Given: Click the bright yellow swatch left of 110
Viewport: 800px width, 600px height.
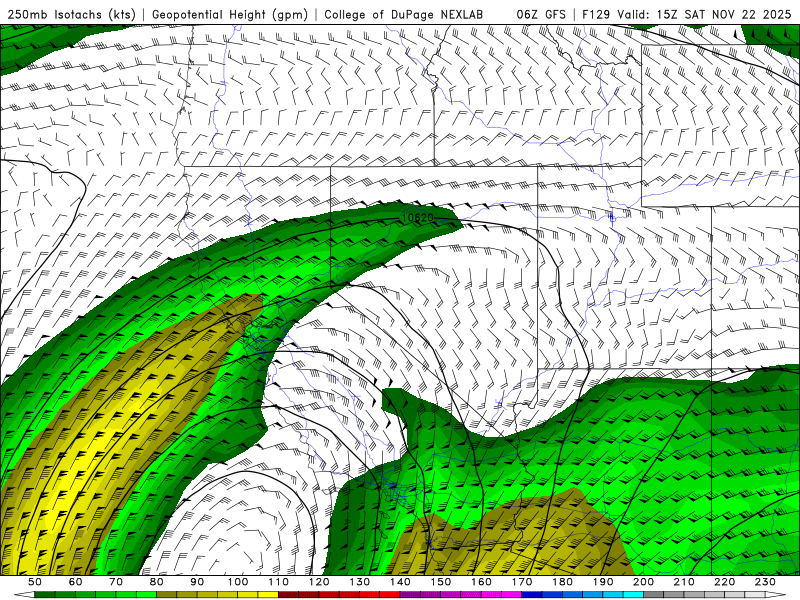Looking at the screenshot, I should pos(268,595).
